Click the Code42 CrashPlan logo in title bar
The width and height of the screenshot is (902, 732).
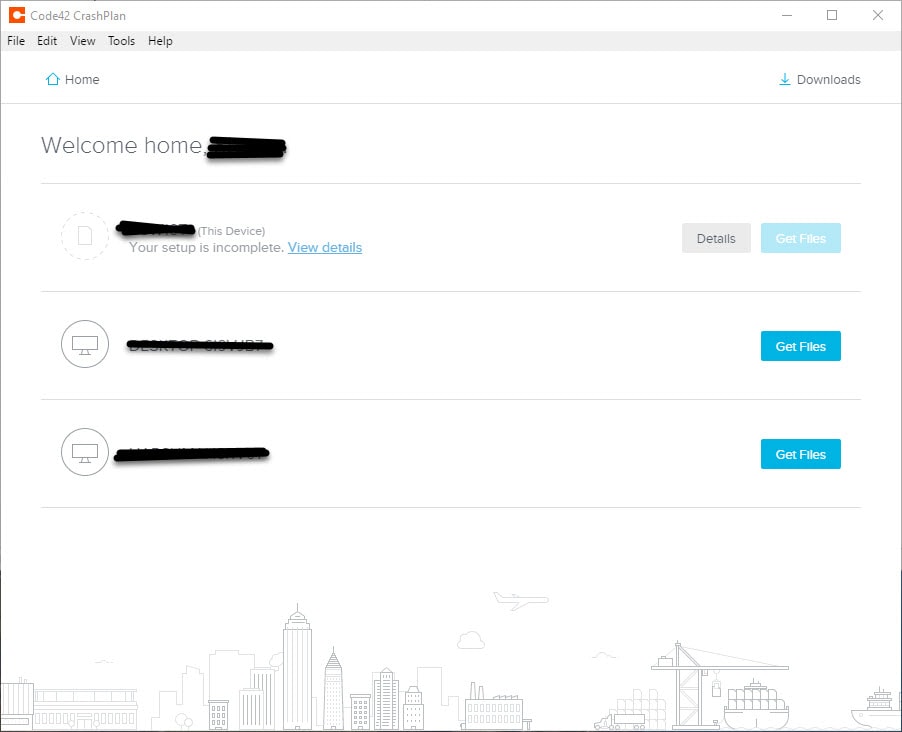[17, 16]
